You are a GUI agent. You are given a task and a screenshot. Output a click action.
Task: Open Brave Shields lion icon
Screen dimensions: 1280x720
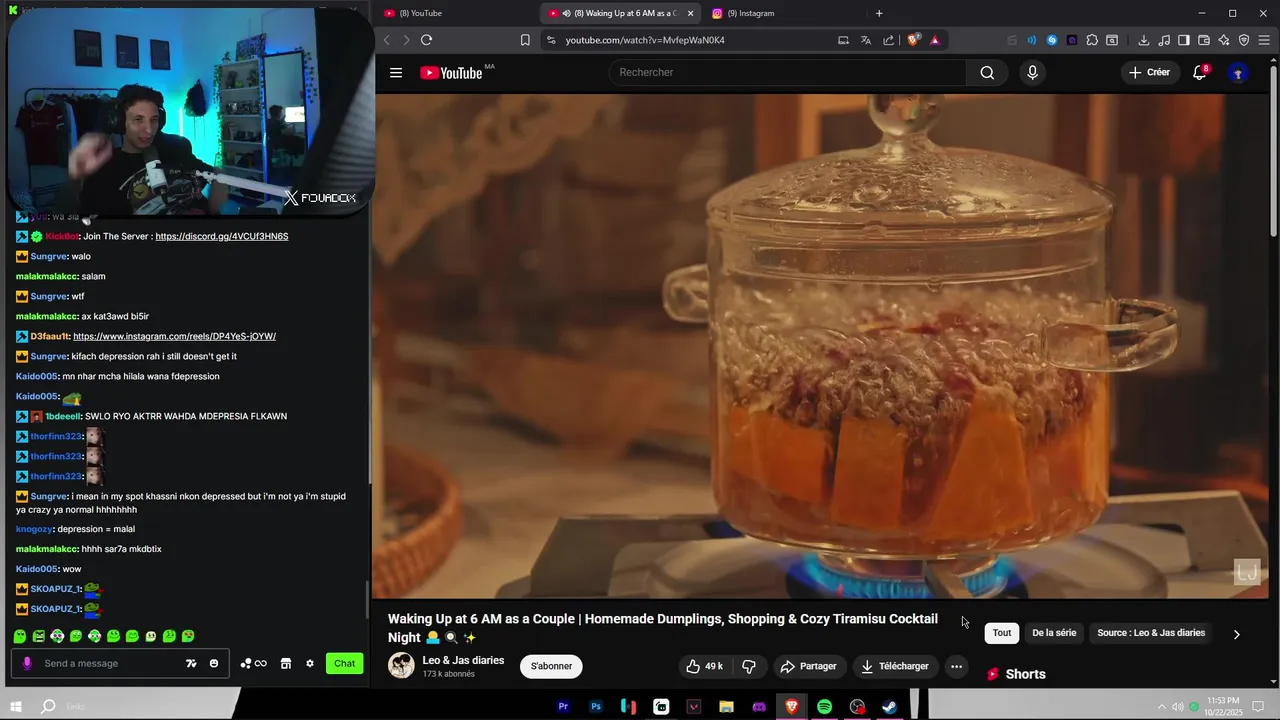tap(913, 40)
